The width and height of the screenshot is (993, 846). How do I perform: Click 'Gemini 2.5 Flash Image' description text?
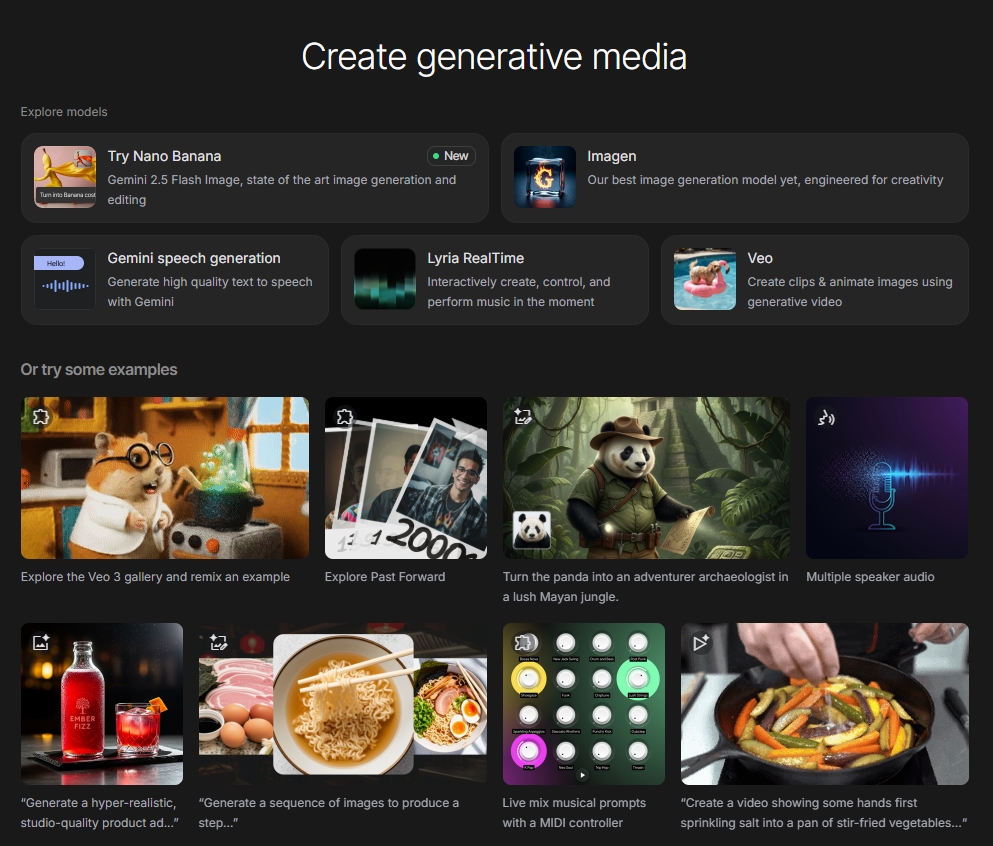pos(282,189)
